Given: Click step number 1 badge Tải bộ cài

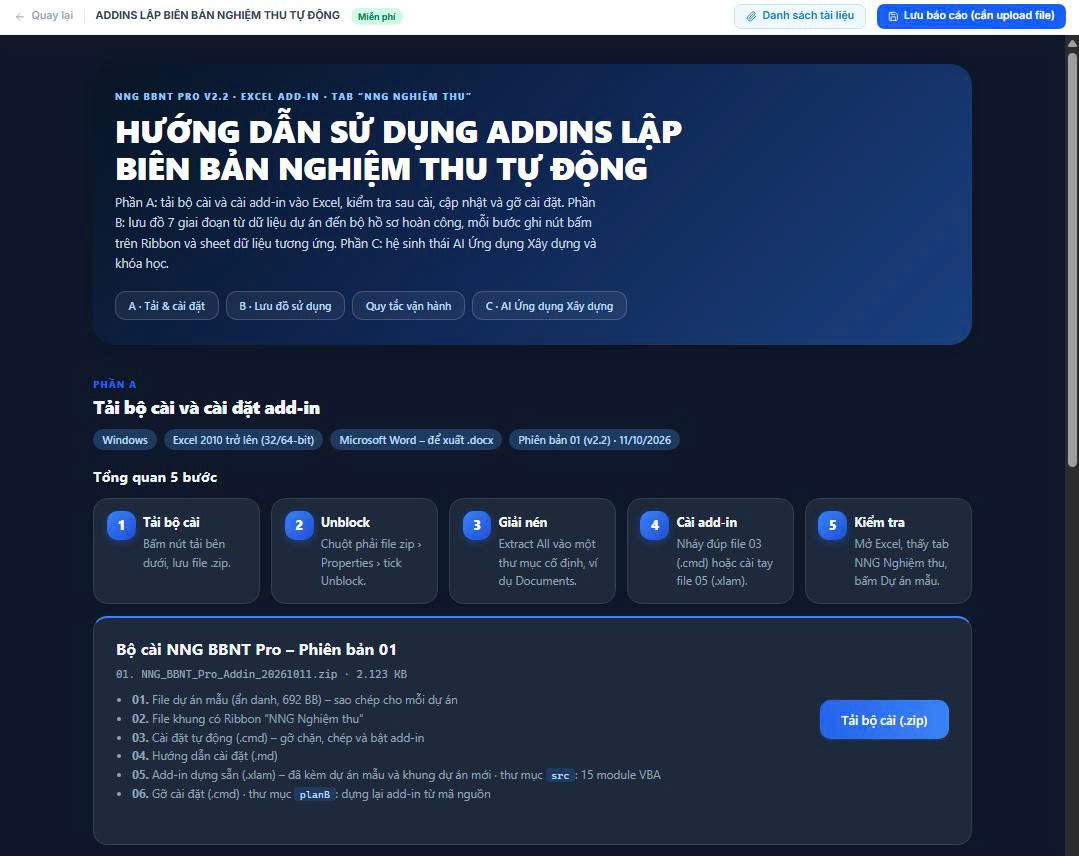Looking at the screenshot, I should 121,525.
